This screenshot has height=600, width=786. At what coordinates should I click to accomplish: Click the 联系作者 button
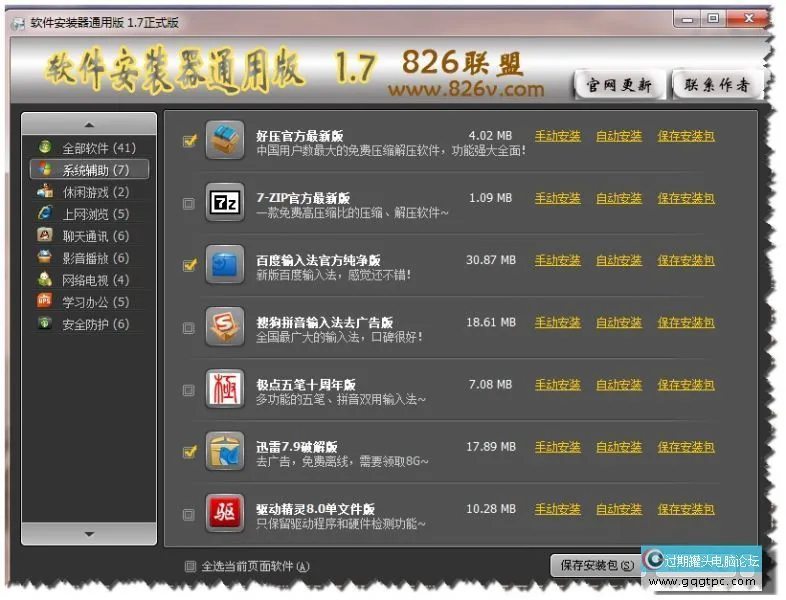[x=717, y=85]
